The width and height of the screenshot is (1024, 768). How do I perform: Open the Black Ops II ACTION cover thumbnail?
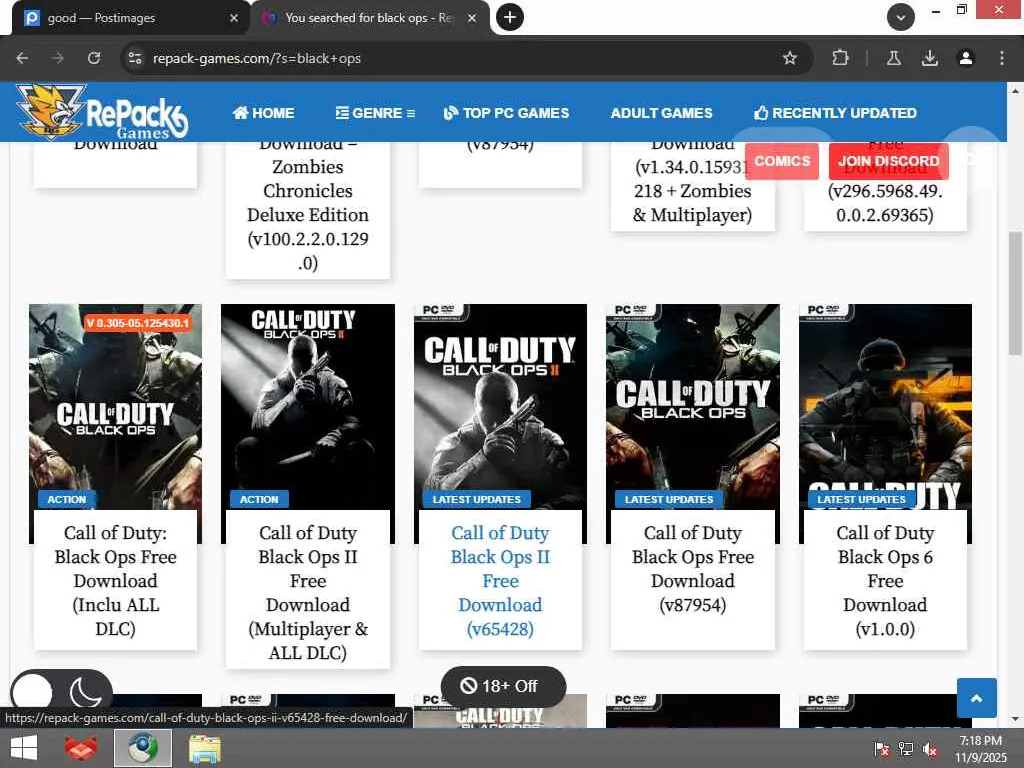(308, 406)
